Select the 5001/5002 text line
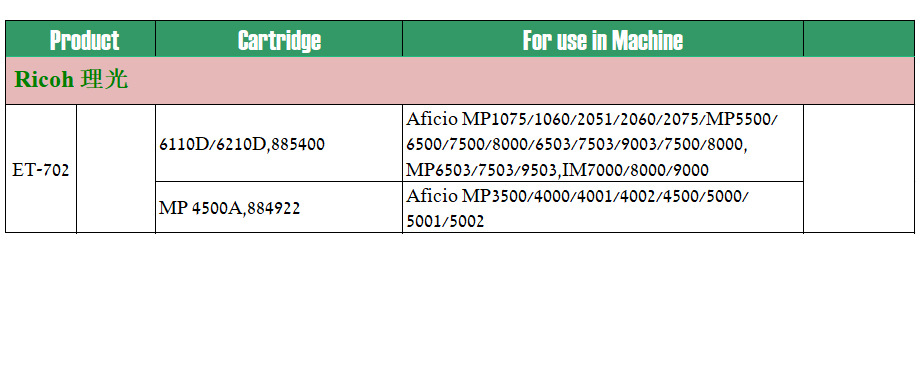 [x=445, y=221]
